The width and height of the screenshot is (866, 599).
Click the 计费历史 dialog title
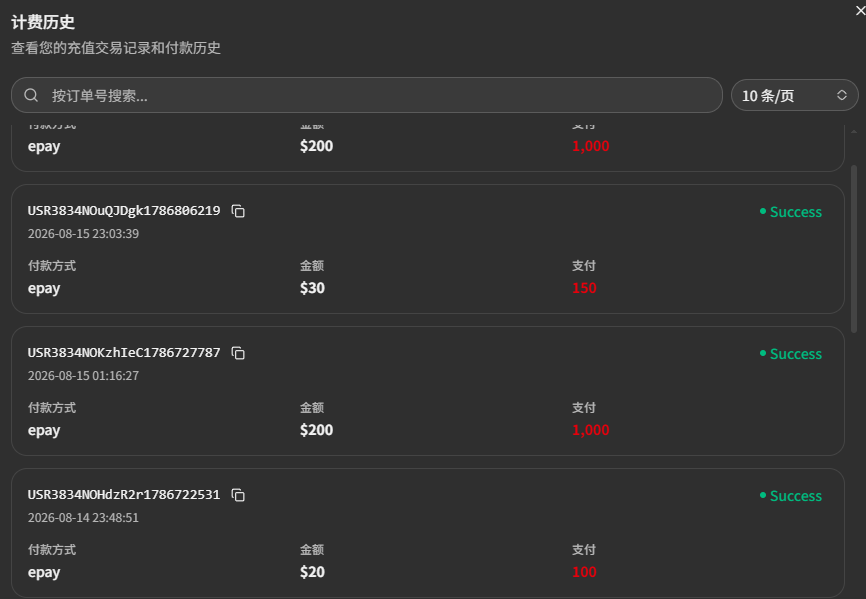tap(43, 22)
